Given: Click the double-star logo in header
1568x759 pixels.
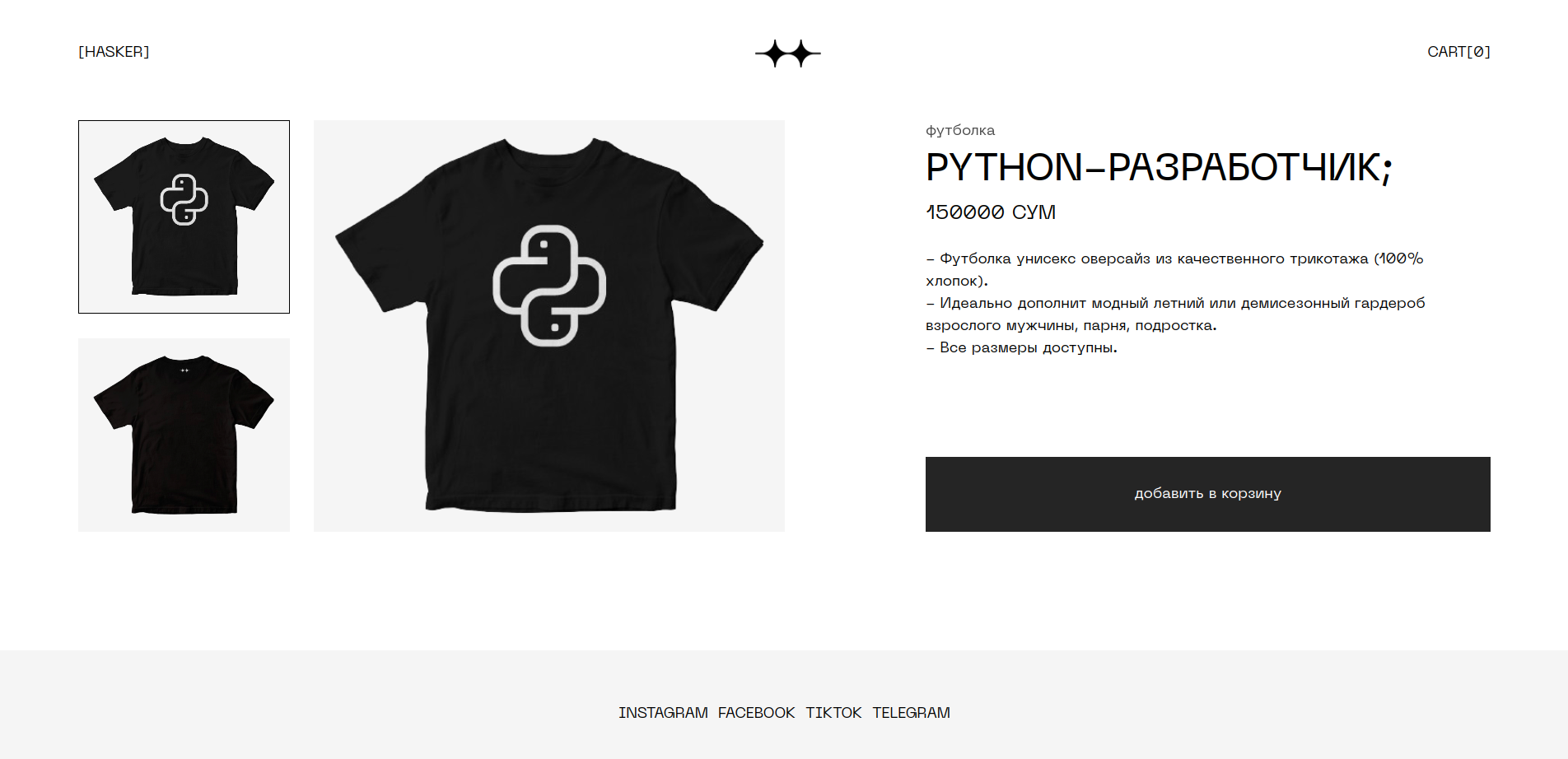Looking at the screenshot, I should coord(788,54).
